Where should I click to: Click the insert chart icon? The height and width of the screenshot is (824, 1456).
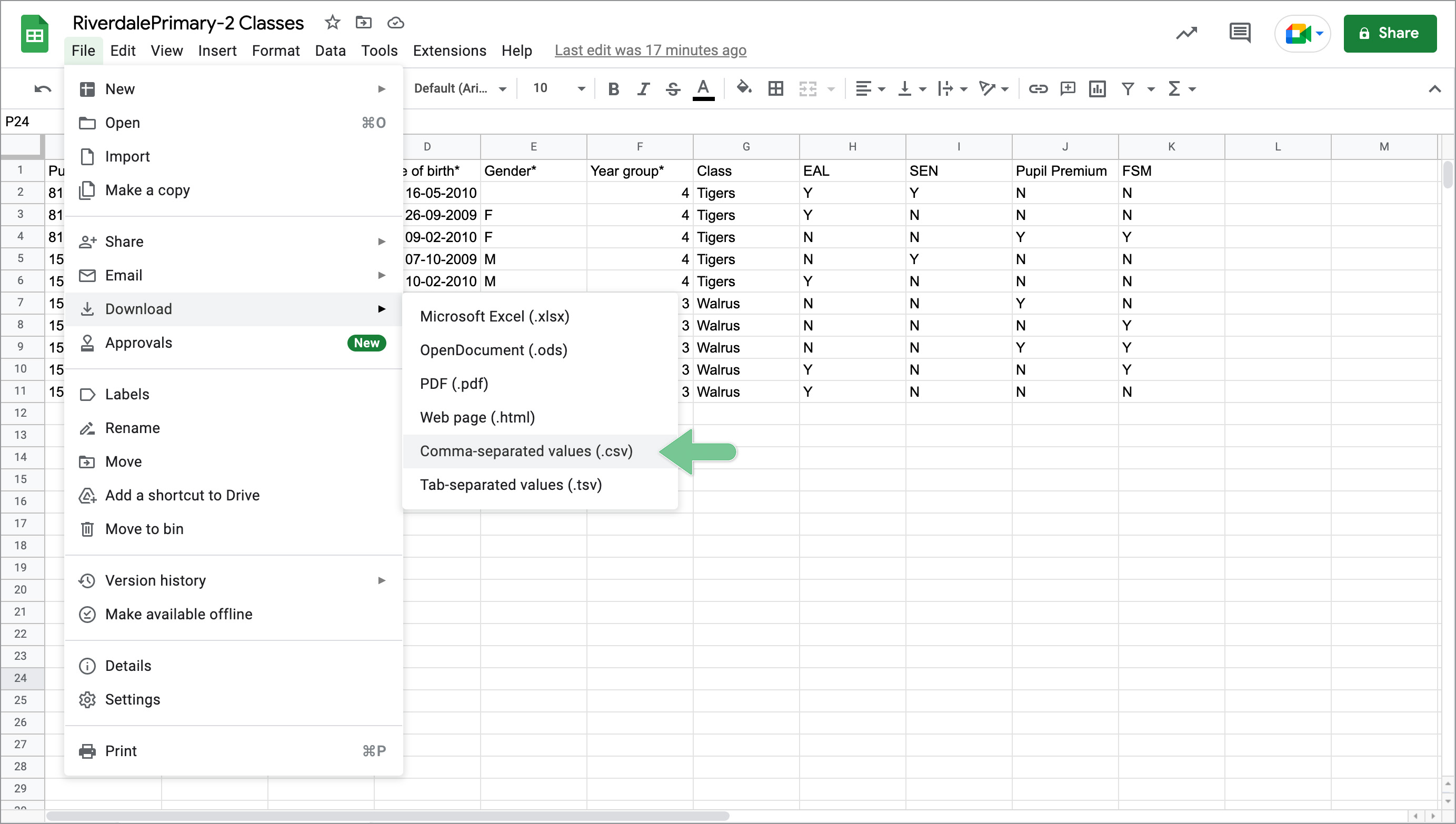[1097, 89]
